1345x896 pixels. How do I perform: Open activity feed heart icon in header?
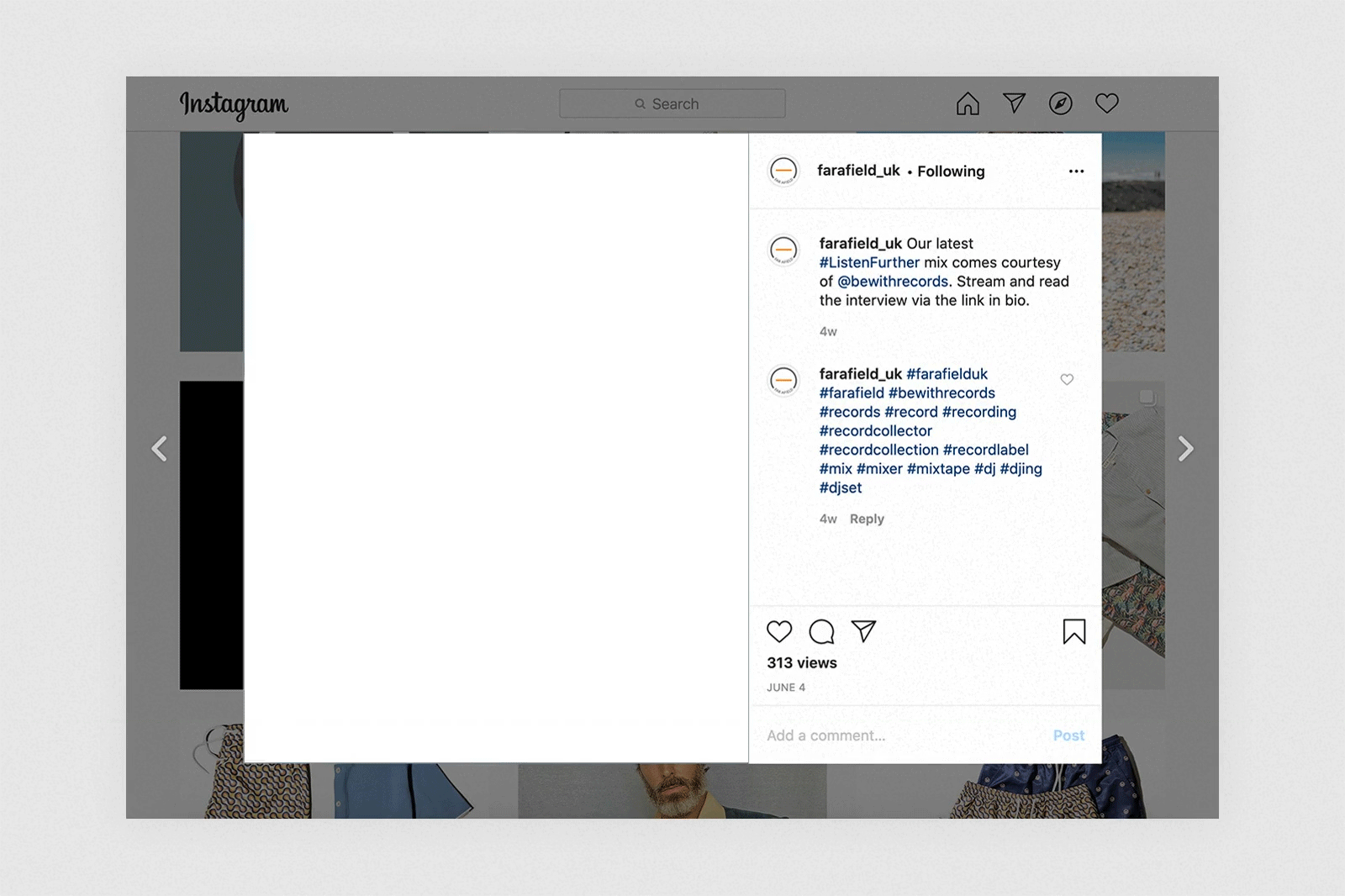[1106, 103]
